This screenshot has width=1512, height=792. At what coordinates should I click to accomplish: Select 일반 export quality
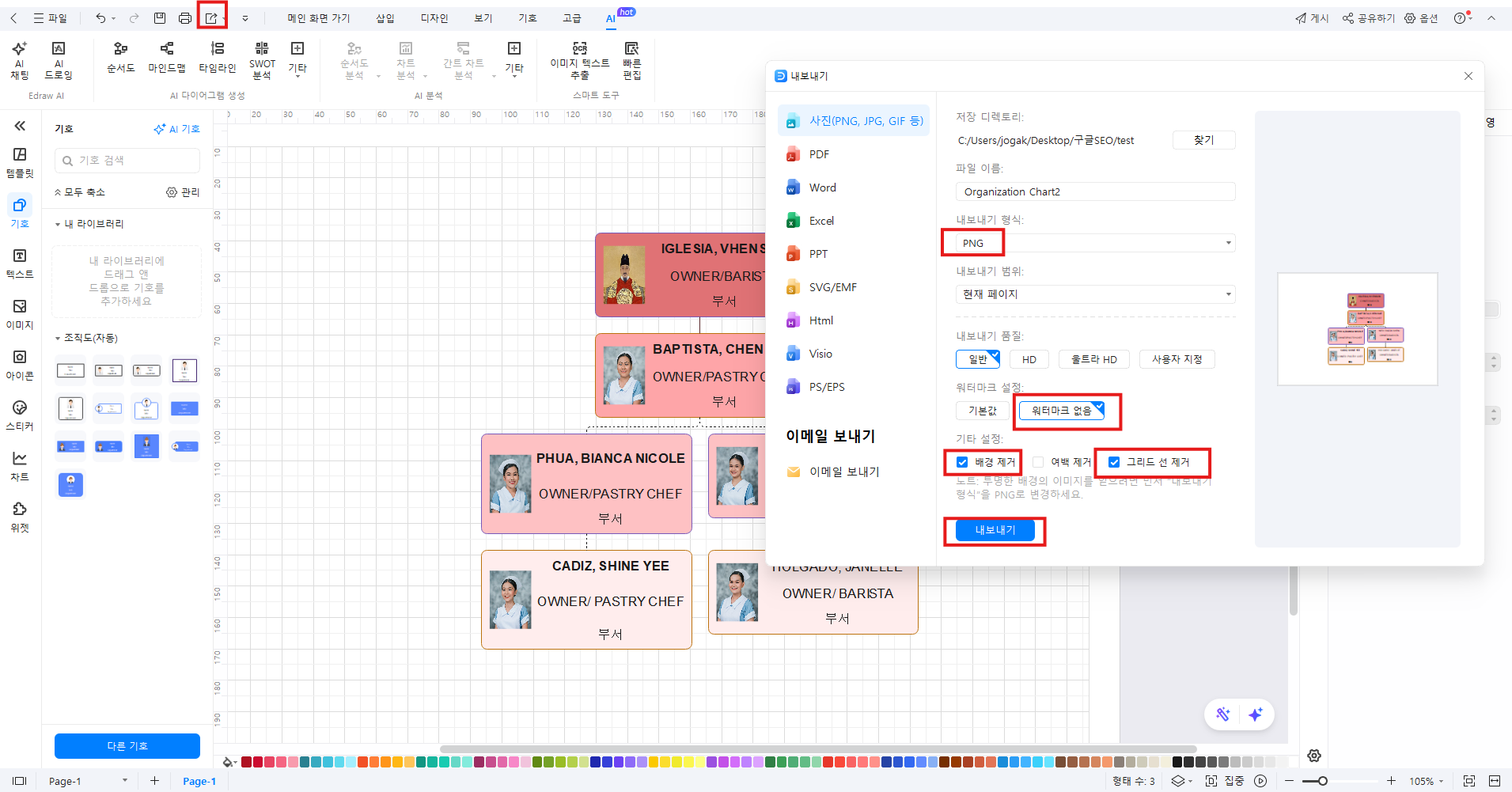[978, 359]
